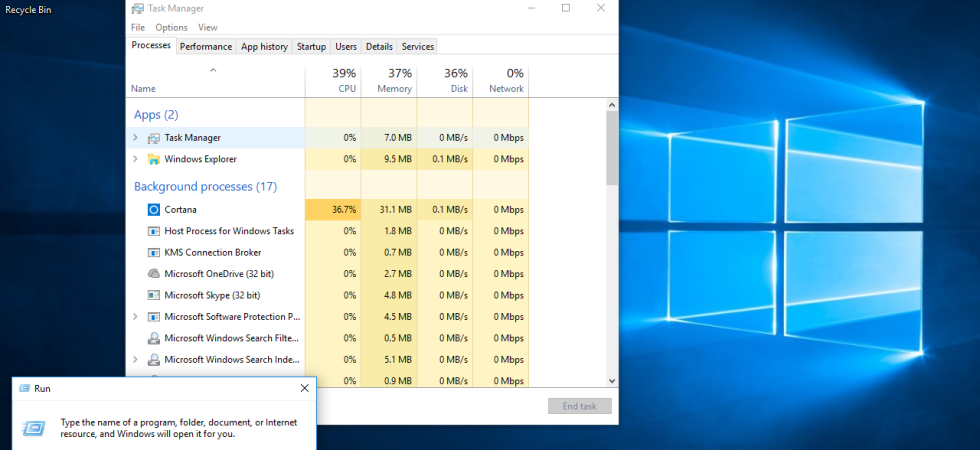Click Background processes (17) heading
This screenshot has width=980, height=450.
[205, 187]
